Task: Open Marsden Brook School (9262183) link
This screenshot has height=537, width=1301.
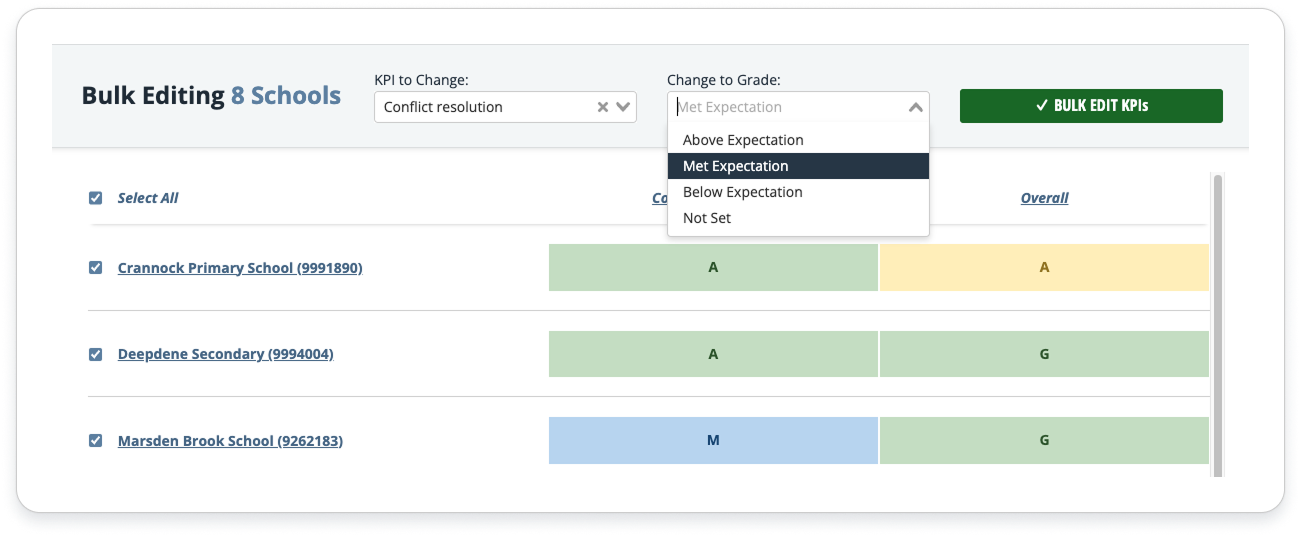Action: click(x=230, y=440)
